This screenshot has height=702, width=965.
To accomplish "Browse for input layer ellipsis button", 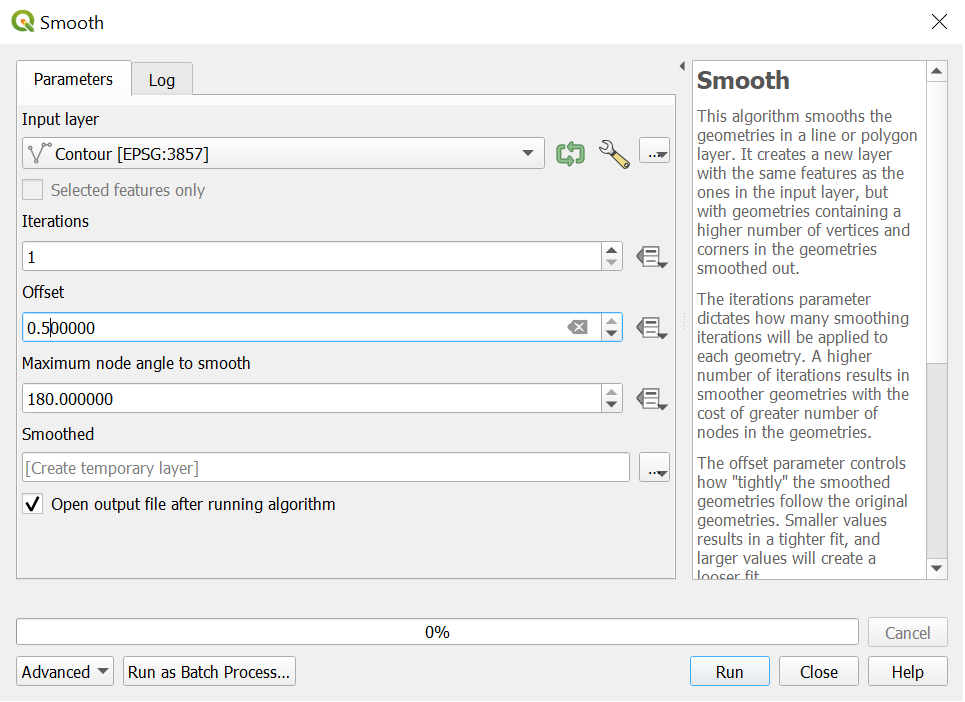I will click(654, 151).
